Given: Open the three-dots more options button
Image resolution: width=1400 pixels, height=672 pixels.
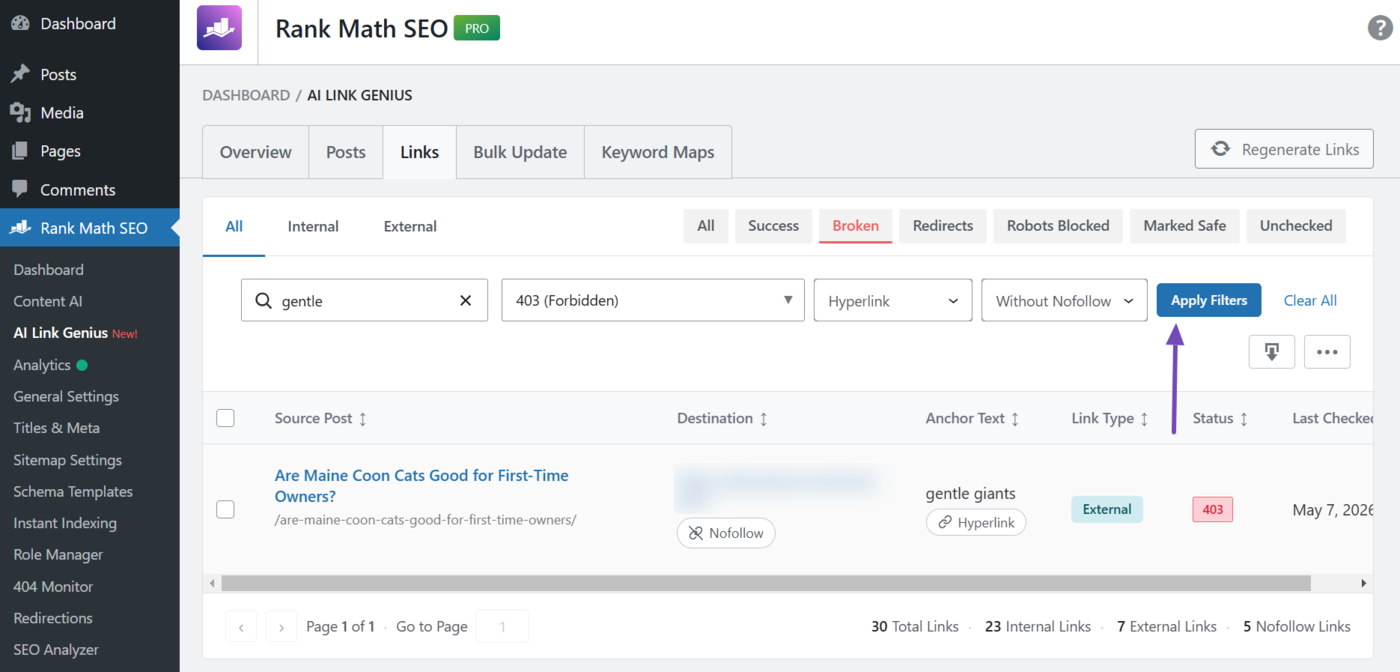Looking at the screenshot, I should 1327,352.
